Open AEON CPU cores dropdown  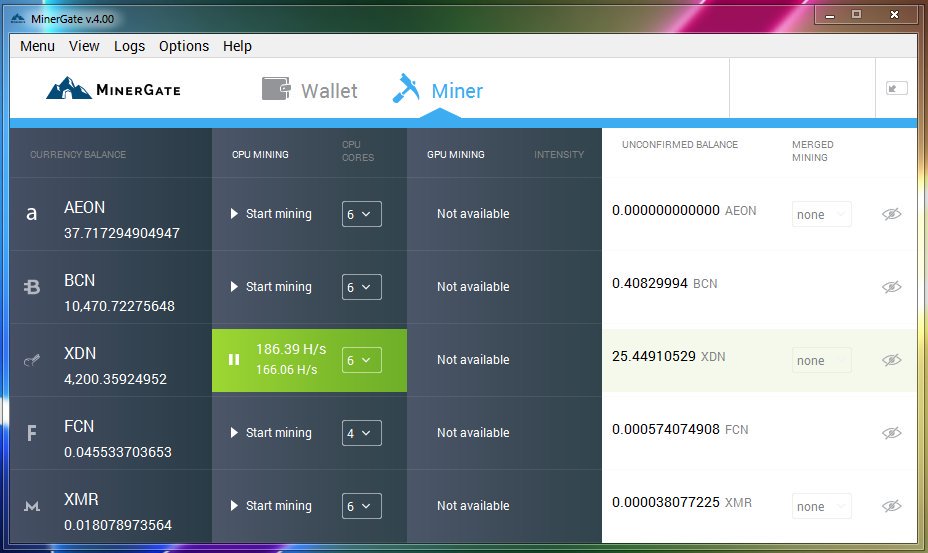tap(362, 214)
